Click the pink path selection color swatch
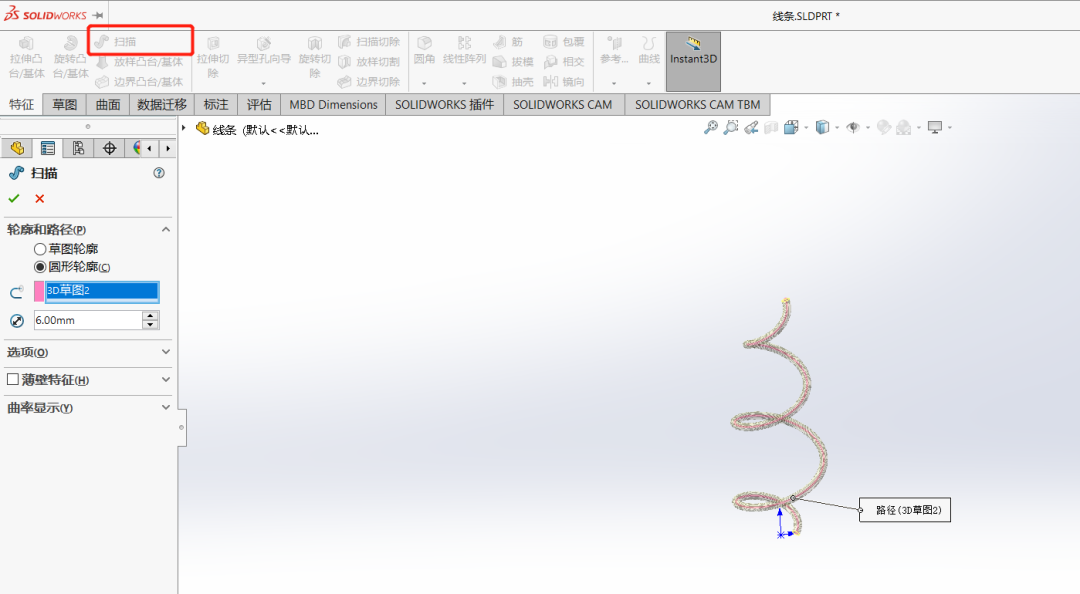This screenshot has width=1080, height=594. [x=39, y=291]
